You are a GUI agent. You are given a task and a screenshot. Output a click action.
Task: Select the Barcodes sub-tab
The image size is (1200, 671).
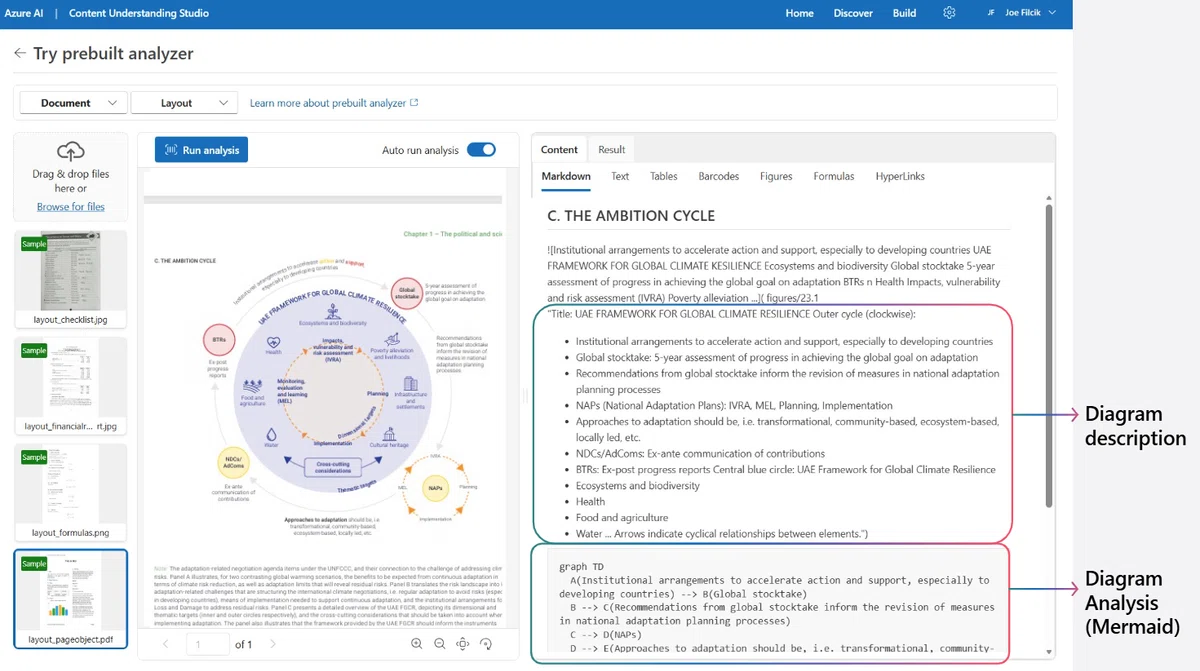pos(718,176)
